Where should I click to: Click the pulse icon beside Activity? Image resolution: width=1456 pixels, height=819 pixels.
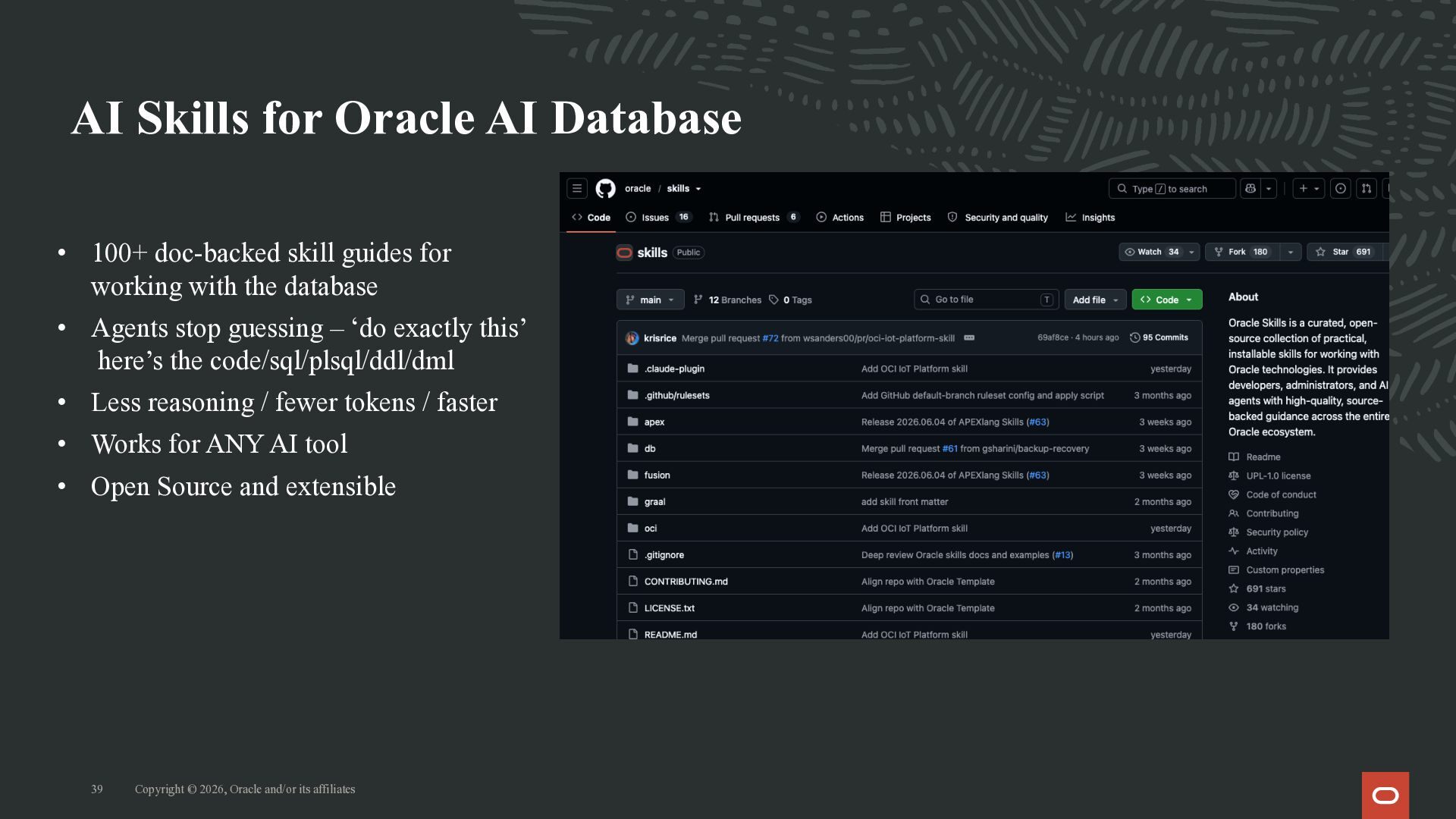[1234, 551]
